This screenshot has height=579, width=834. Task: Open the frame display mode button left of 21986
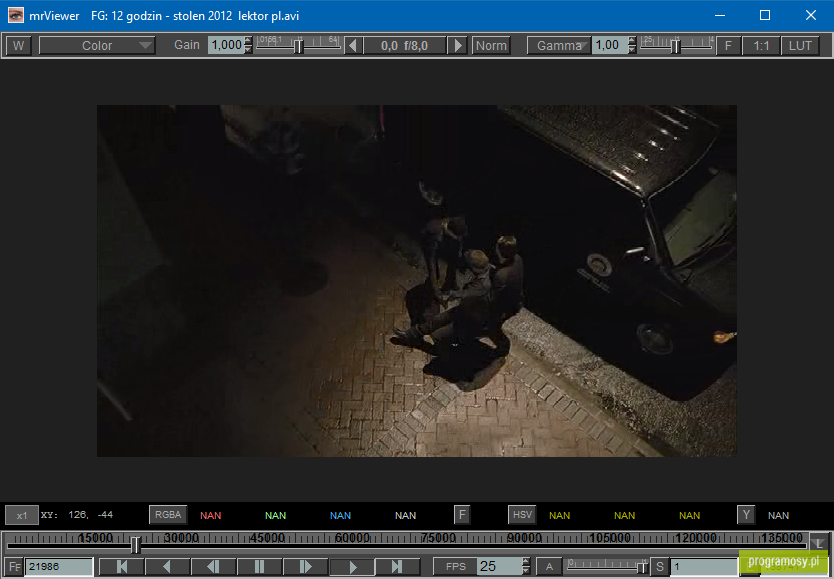point(15,567)
